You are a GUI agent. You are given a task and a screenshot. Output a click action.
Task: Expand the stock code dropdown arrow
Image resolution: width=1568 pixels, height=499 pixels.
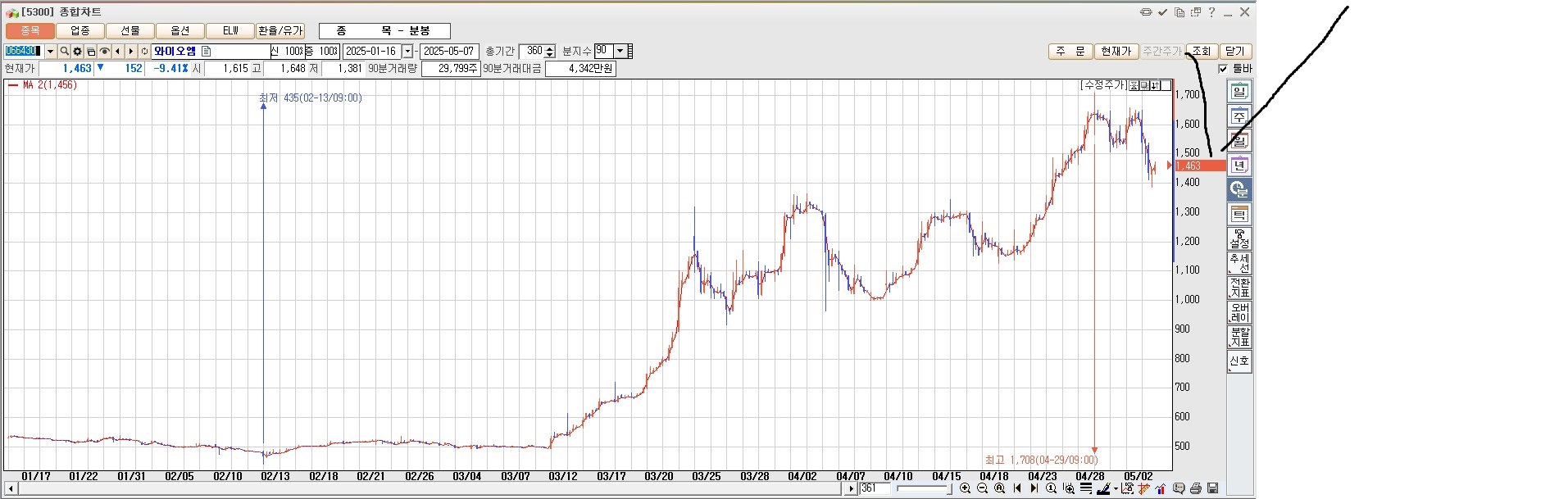50,52
